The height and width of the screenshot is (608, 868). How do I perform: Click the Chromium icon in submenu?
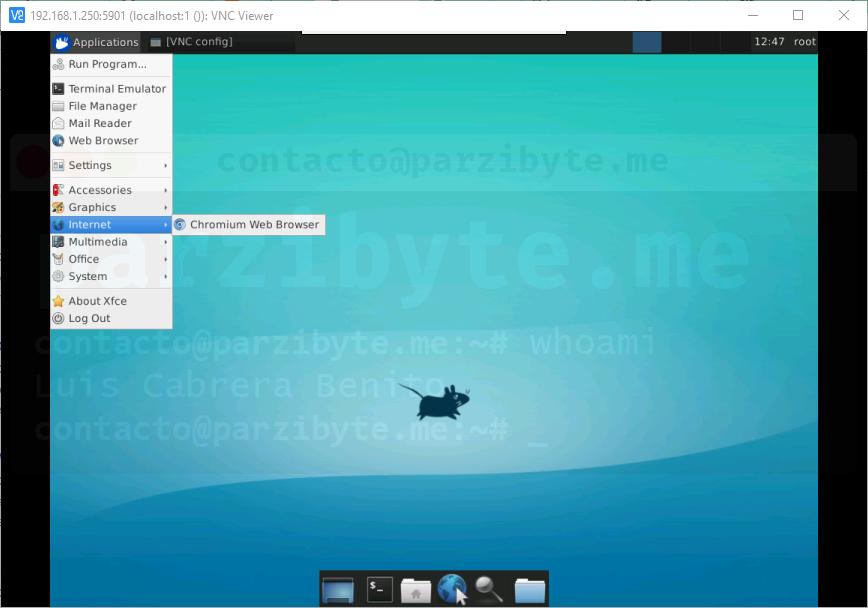pyautogui.click(x=180, y=225)
